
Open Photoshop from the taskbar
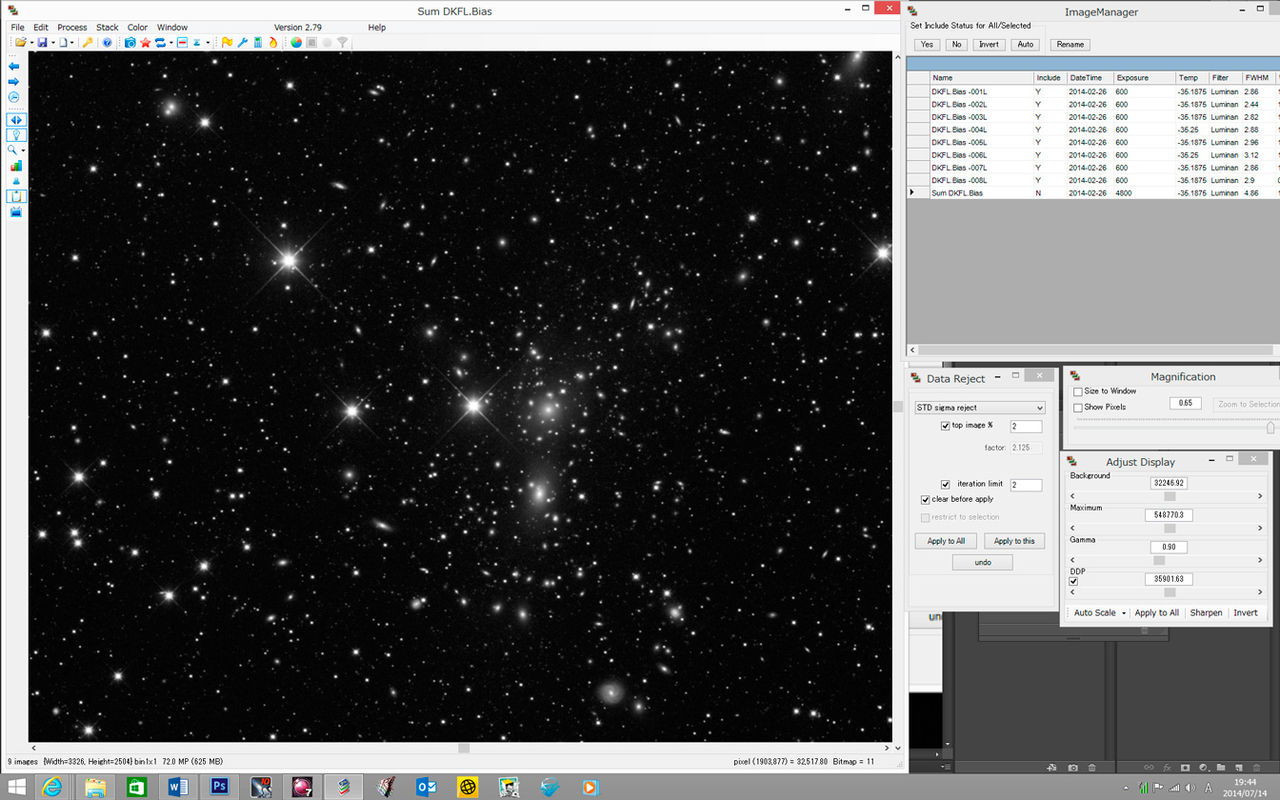220,786
